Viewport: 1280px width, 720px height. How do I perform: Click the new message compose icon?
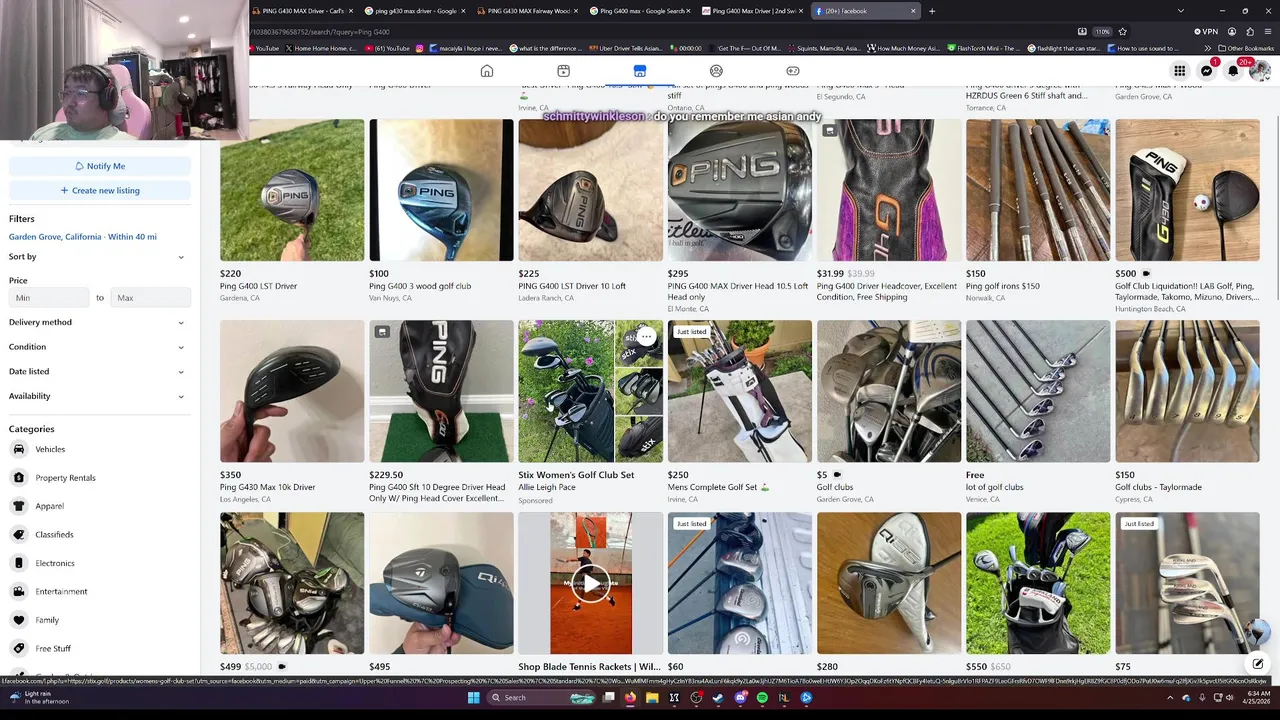[x=1258, y=664]
